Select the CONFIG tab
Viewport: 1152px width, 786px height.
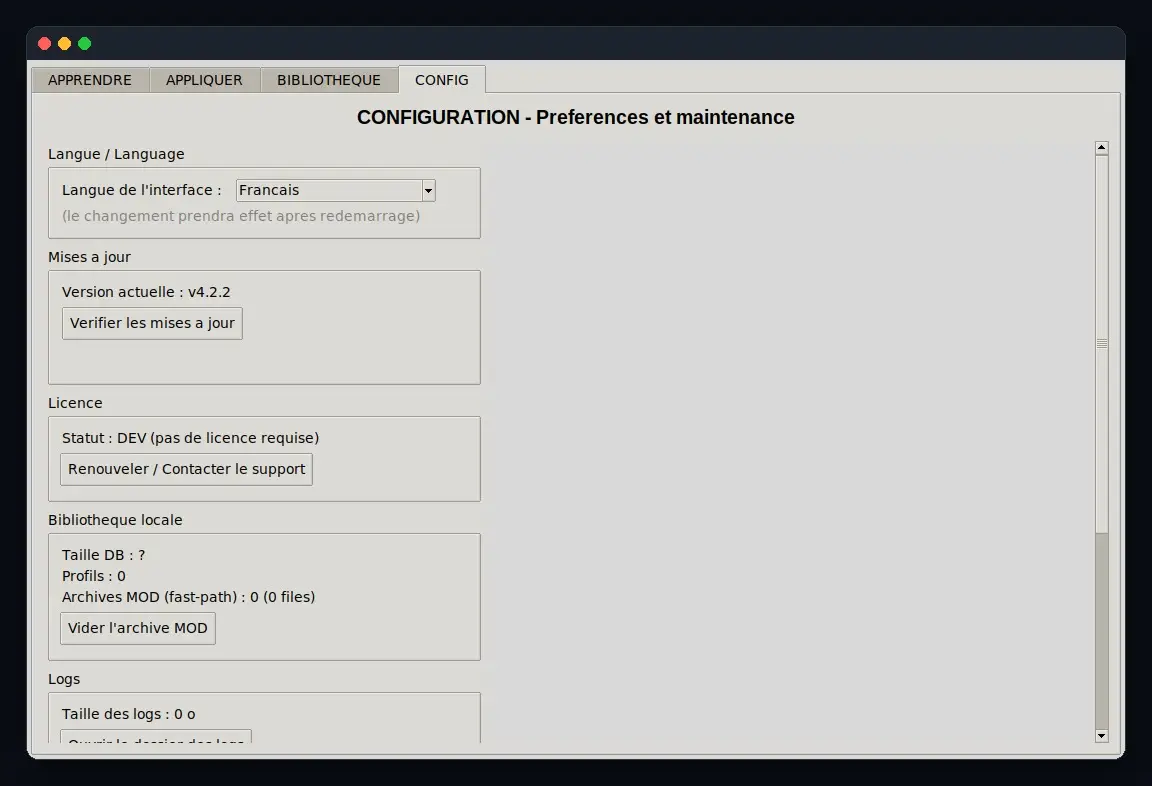click(x=442, y=79)
